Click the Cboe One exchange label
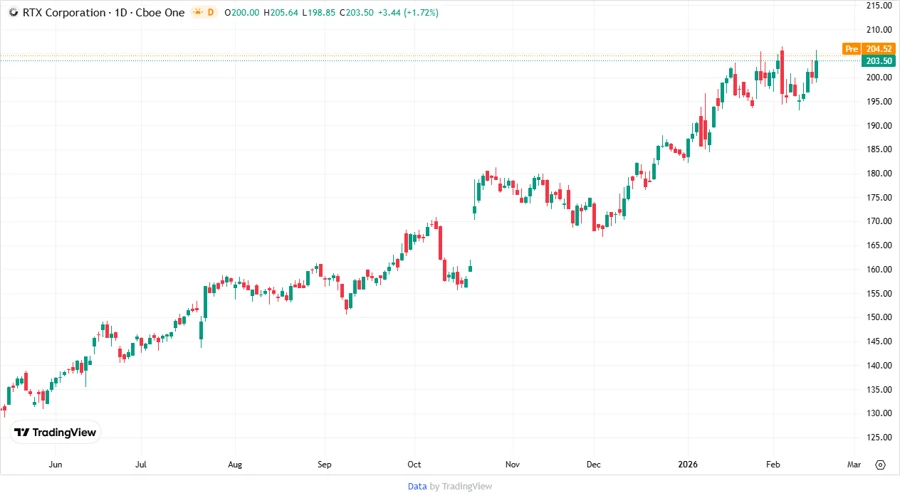Screen dimensions: 900x498 click(160, 13)
